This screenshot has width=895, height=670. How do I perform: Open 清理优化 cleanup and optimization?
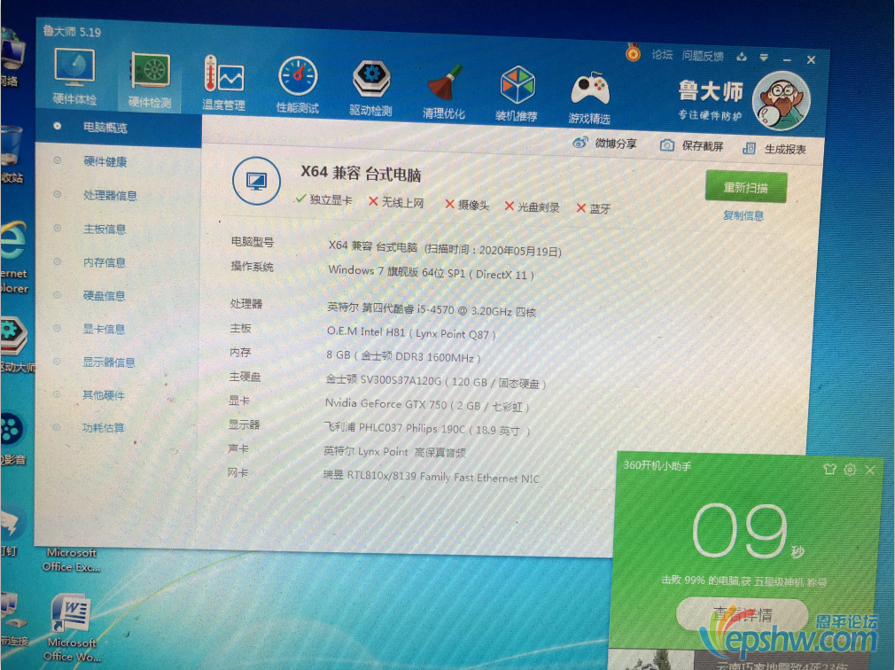coord(444,91)
